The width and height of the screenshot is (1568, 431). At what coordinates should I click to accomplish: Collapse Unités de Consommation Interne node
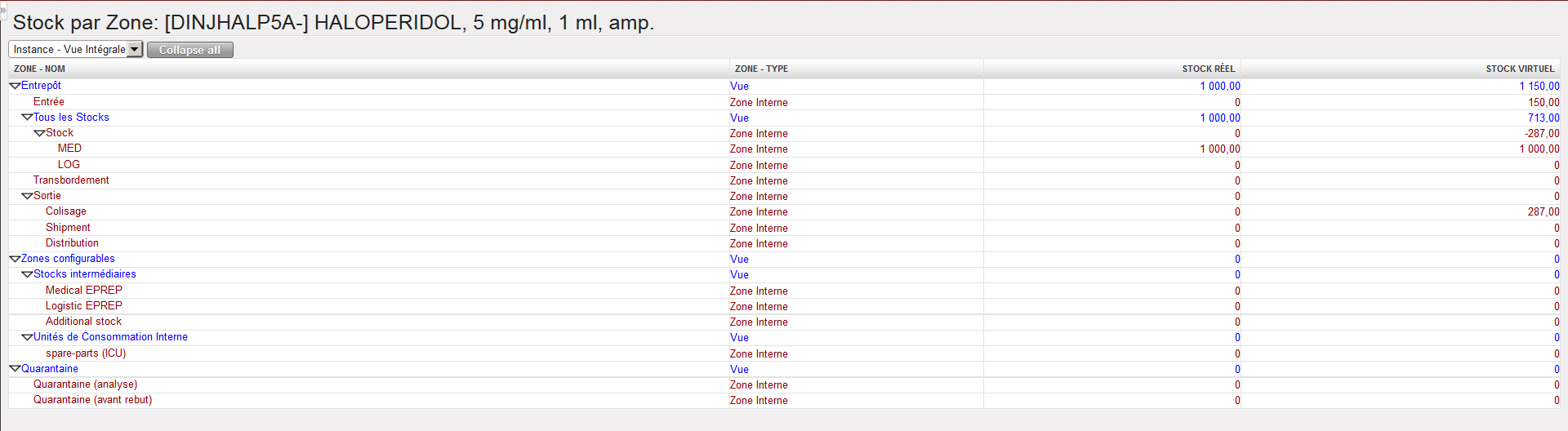27,337
